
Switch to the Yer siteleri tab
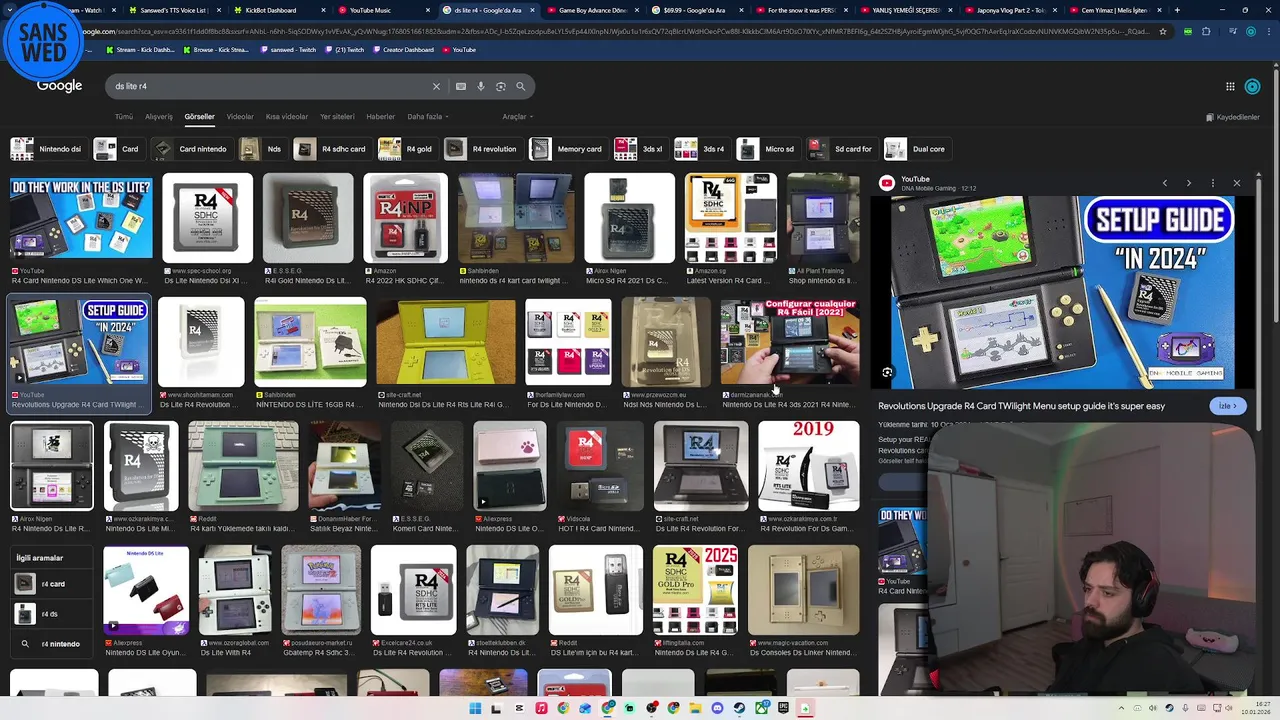(337, 117)
